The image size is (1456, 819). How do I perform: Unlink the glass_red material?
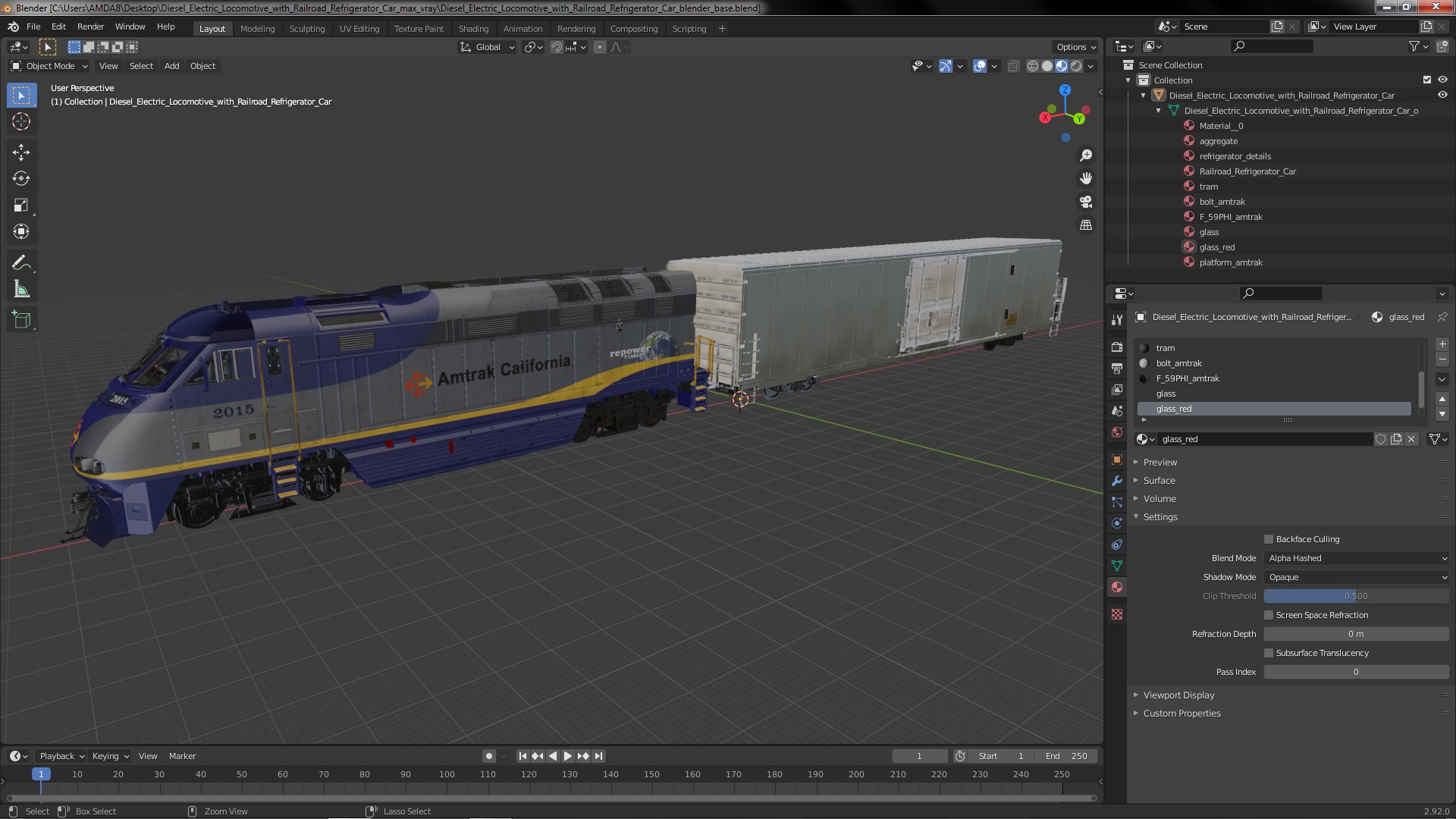[x=1411, y=439]
